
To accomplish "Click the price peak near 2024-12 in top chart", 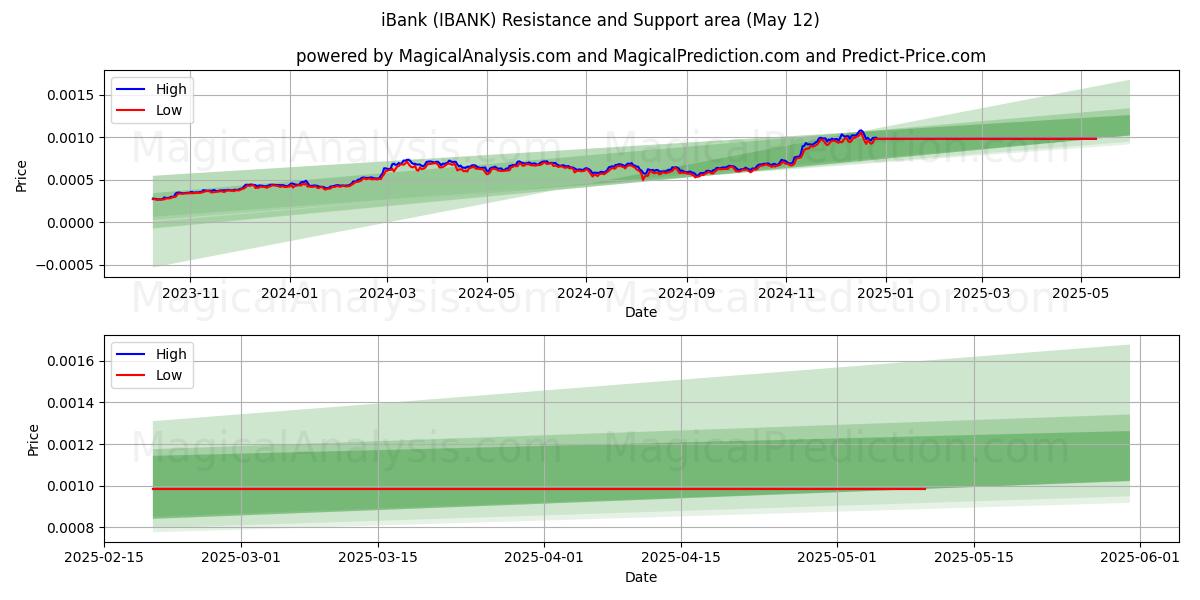I will coord(860,131).
